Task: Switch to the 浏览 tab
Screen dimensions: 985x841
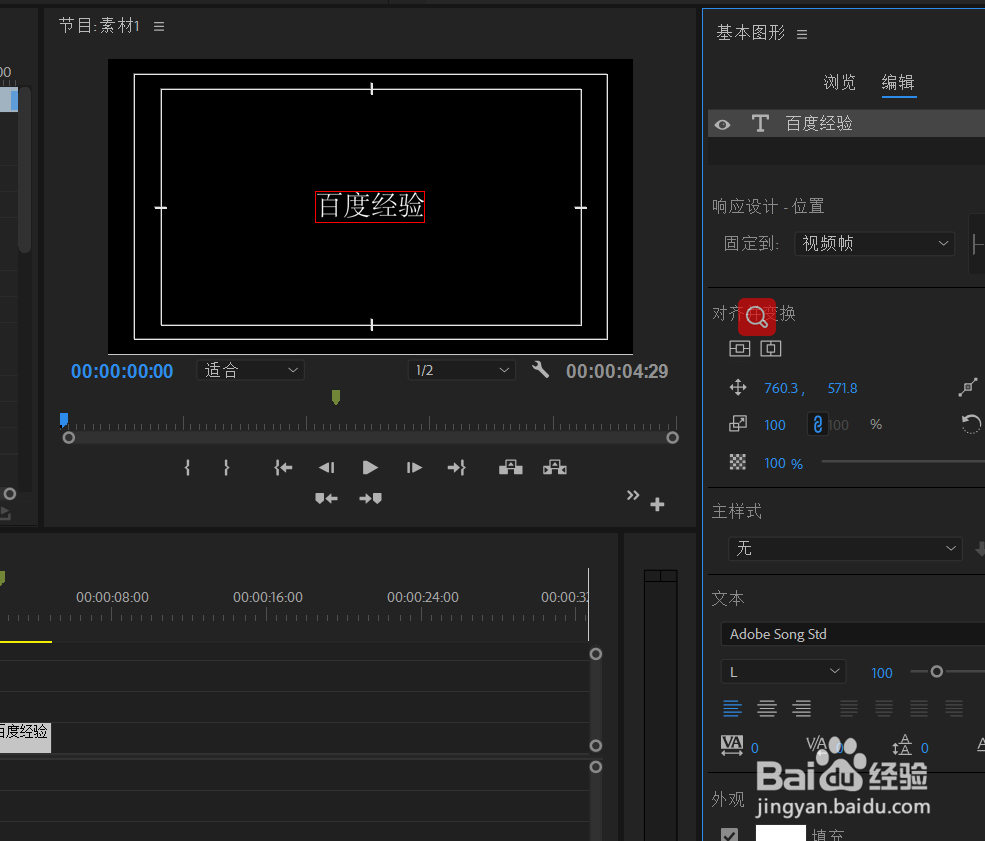Action: click(839, 82)
